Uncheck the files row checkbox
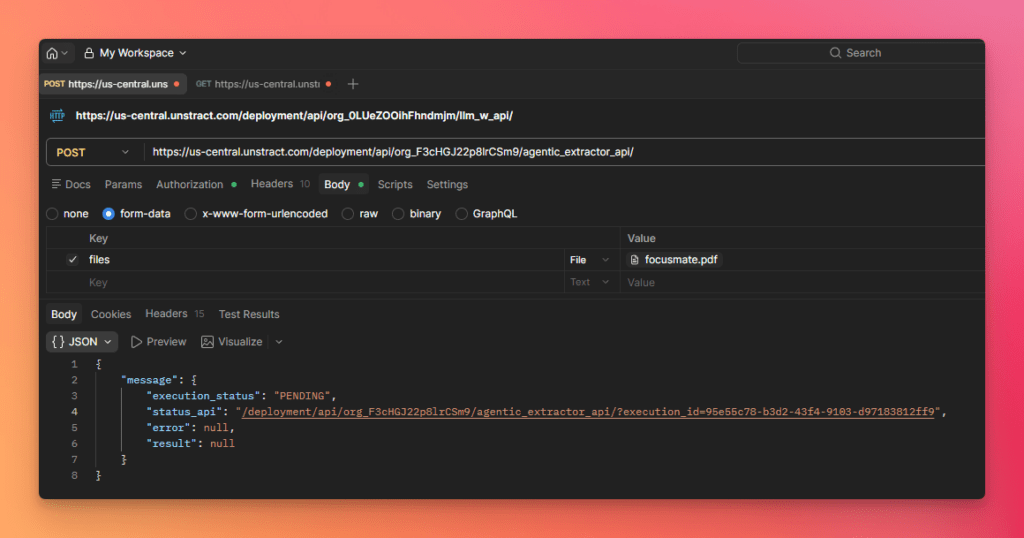 point(72,260)
